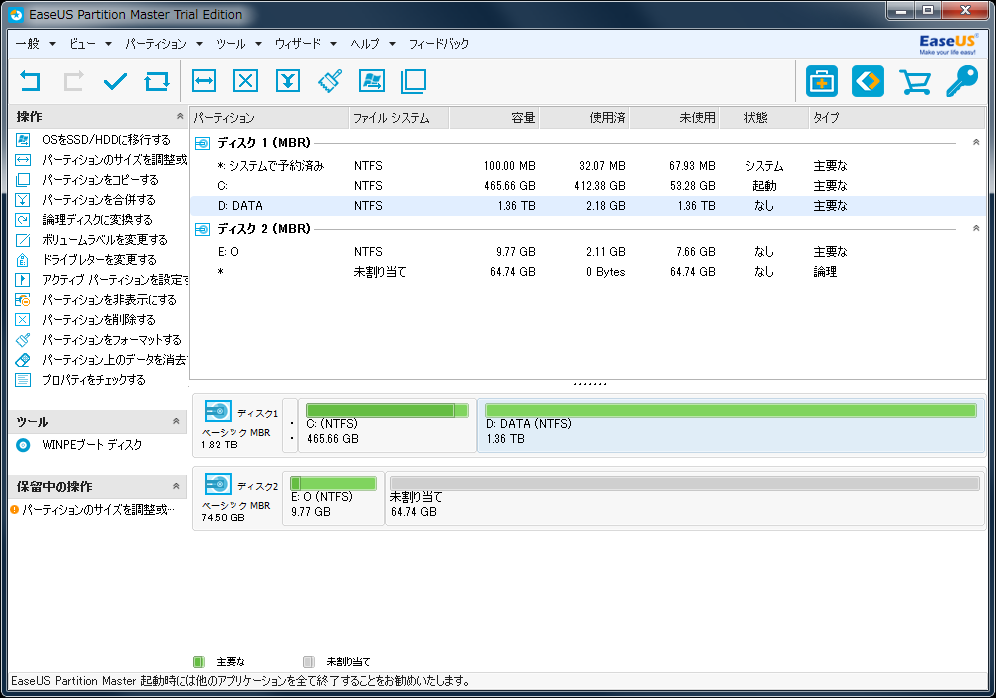
Task: Click ボリュームラベルを変更する
Action: click(x=105, y=240)
